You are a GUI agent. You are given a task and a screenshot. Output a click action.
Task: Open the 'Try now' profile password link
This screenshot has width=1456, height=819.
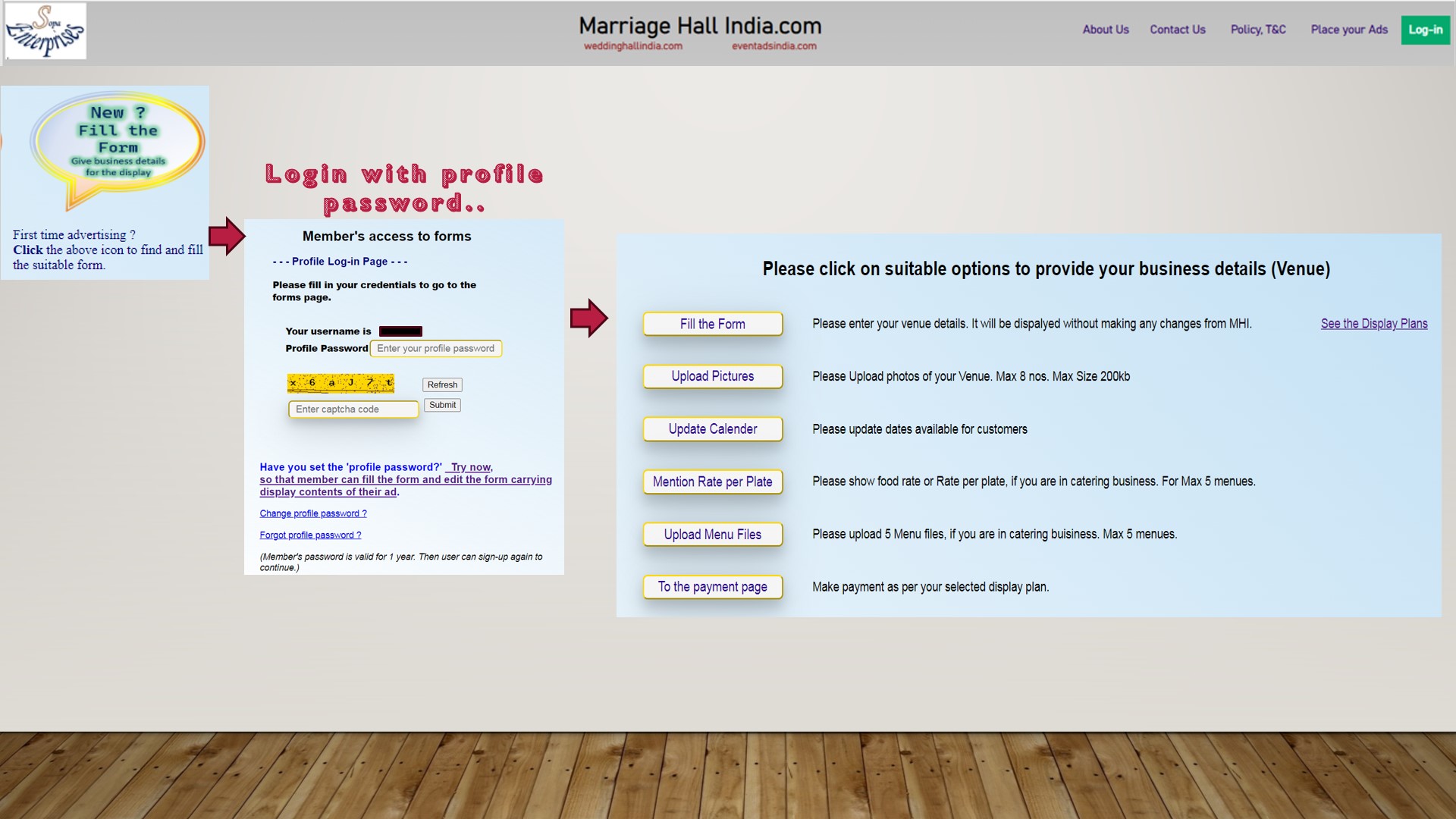click(x=471, y=467)
